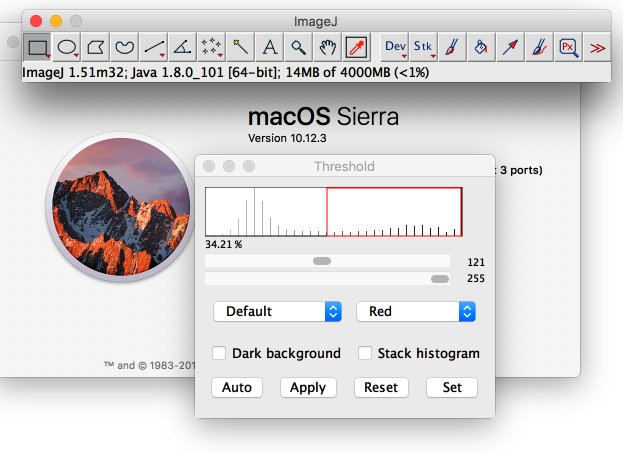Select the Wand tracing tool
The width and height of the screenshot is (623, 452).
pos(241,47)
